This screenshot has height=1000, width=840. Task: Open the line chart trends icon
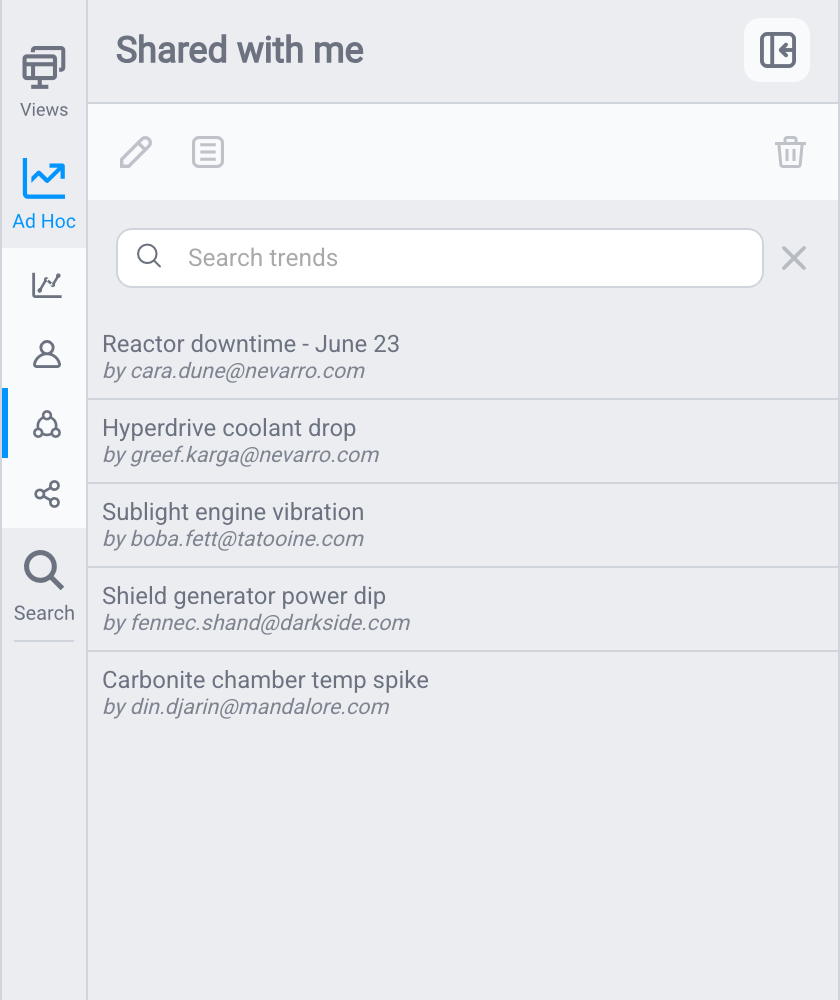pos(47,284)
